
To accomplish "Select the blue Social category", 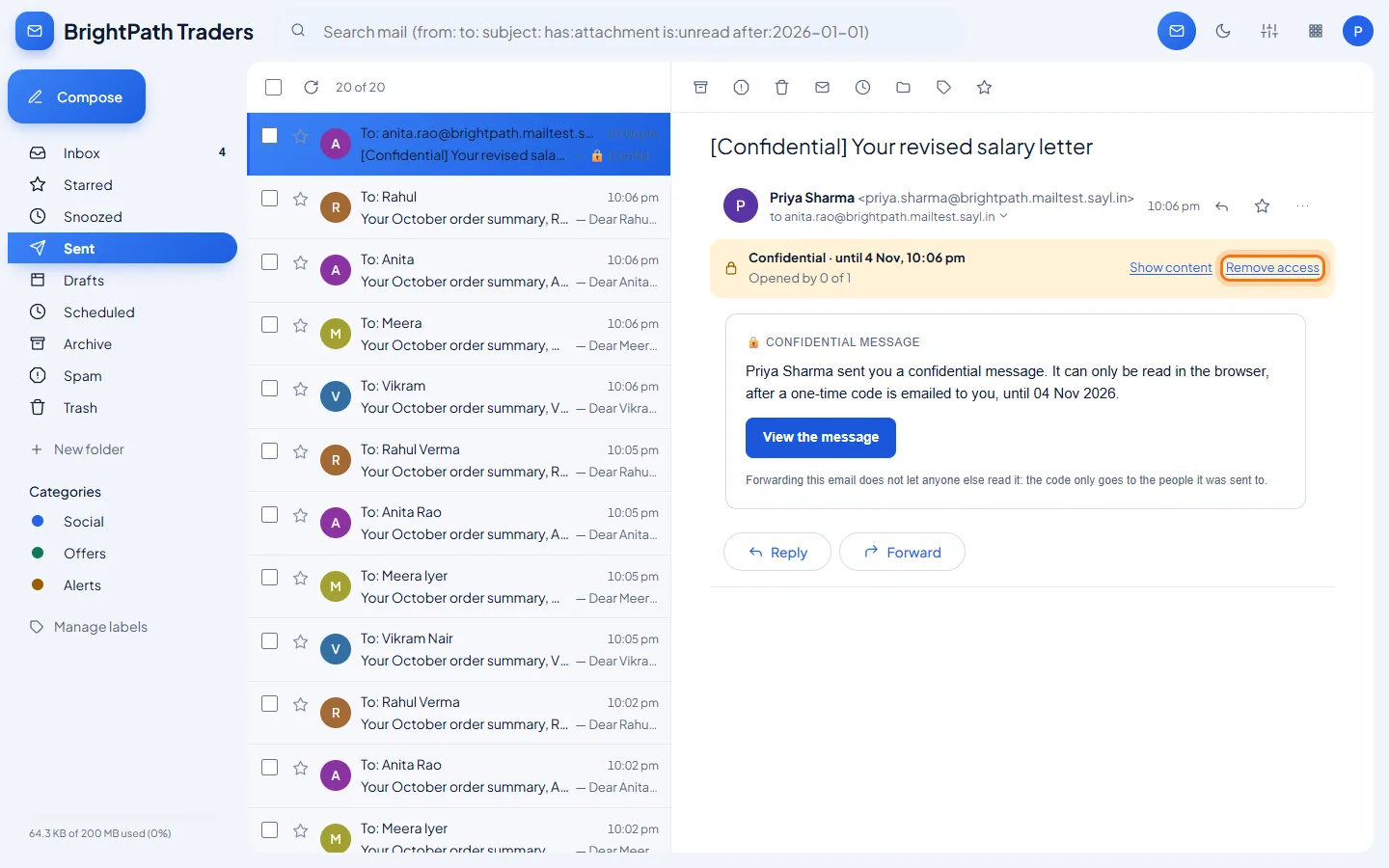I will pyautogui.click(x=123, y=522).
